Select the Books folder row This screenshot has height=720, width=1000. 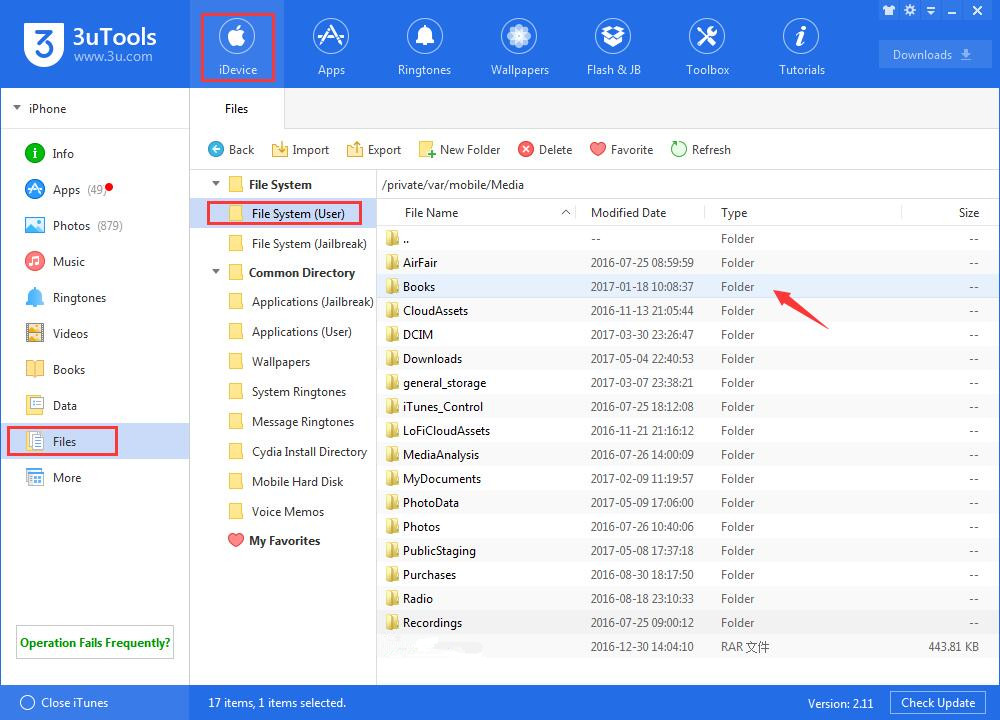coord(686,286)
